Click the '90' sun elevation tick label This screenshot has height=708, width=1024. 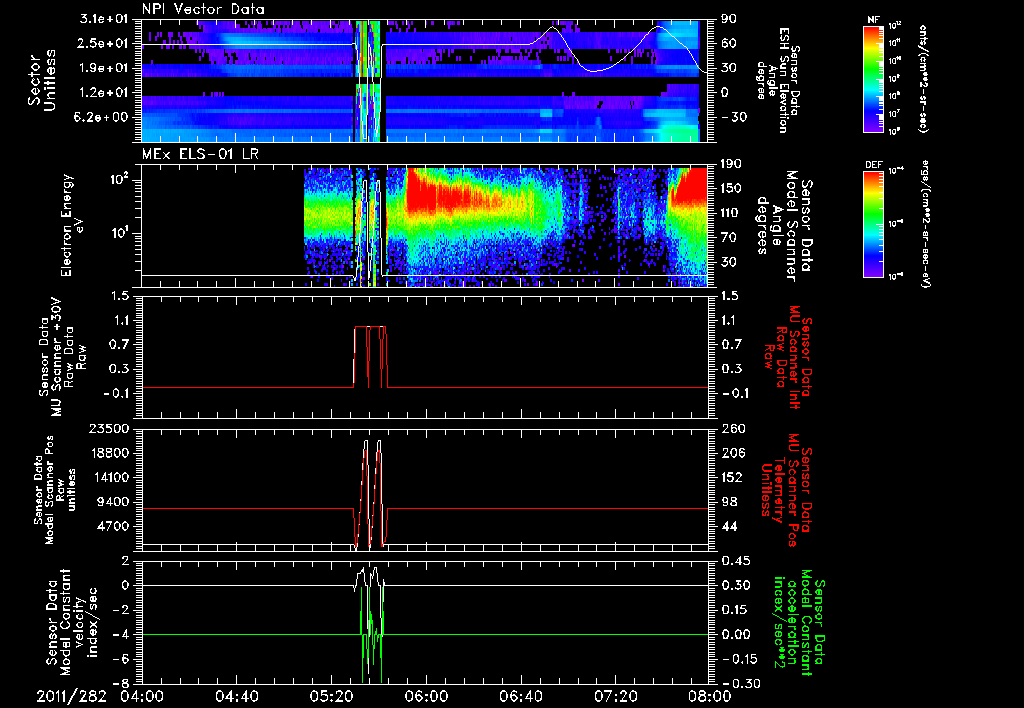[729, 19]
